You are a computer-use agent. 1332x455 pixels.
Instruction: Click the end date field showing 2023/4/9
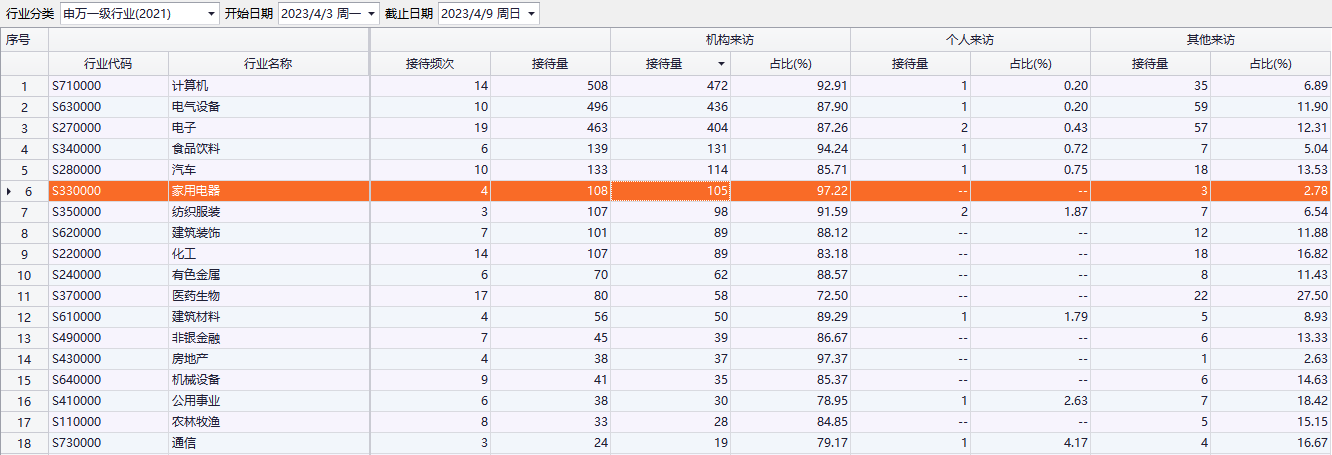[x=479, y=14]
